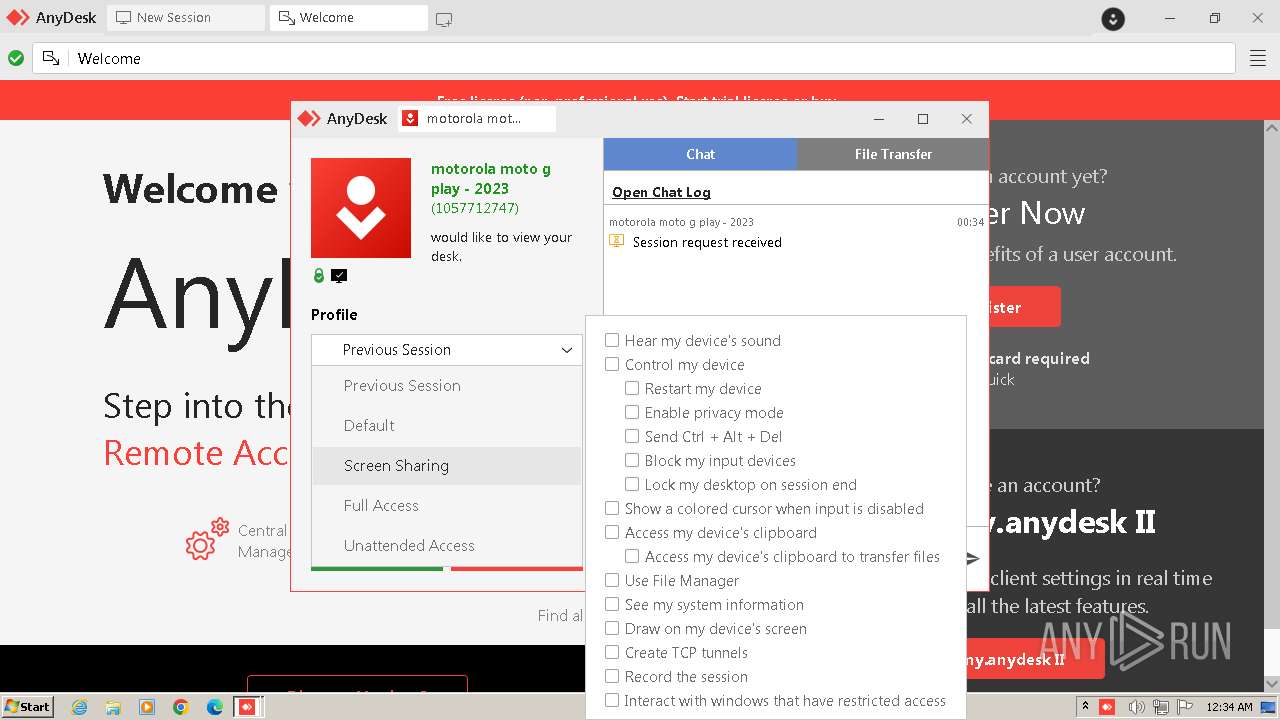Launch Google Chrome from the taskbar
Image resolution: width=1280 pixels, height=720 pixels.
pyautogui.click(x=181, y=707)
